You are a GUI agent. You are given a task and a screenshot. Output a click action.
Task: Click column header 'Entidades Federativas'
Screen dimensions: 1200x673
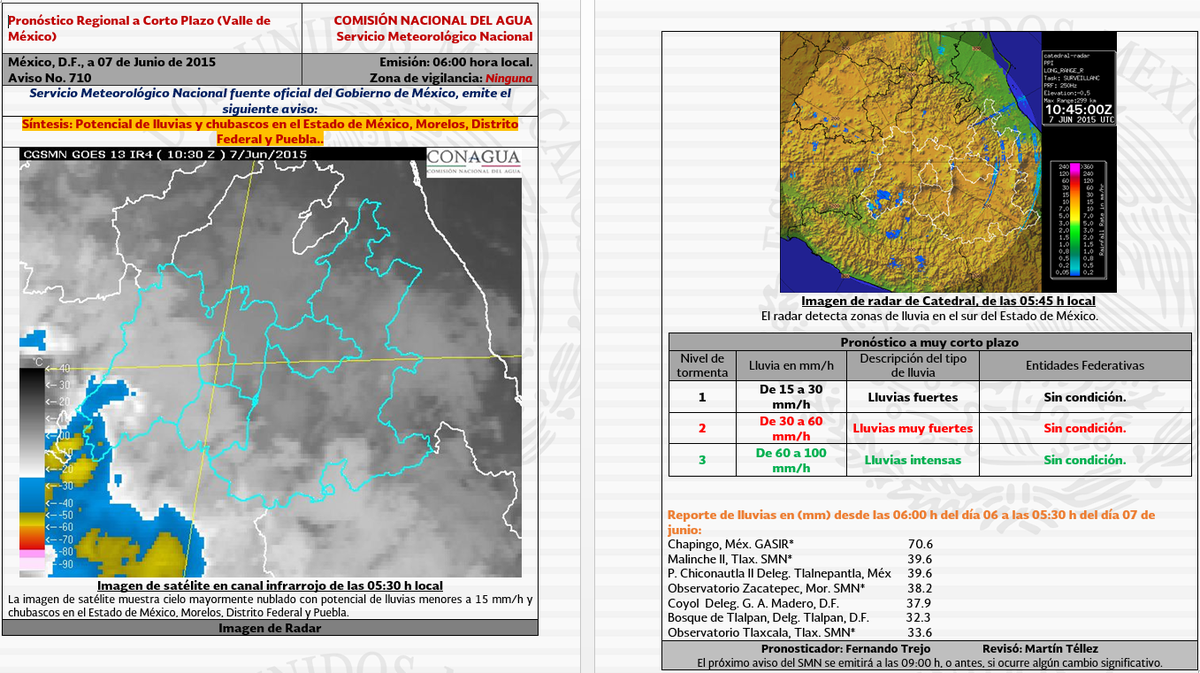[1085, 366]
